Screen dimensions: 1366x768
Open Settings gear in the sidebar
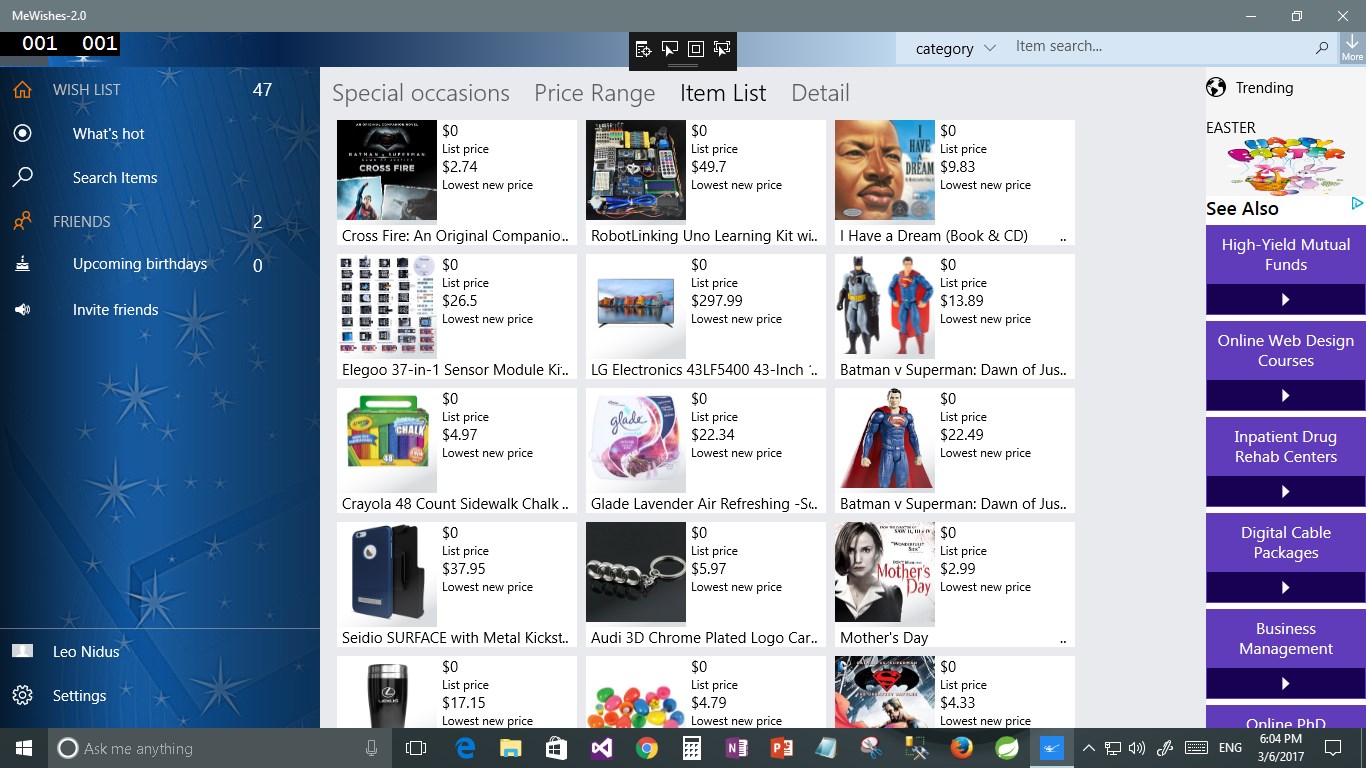[22, 695]
